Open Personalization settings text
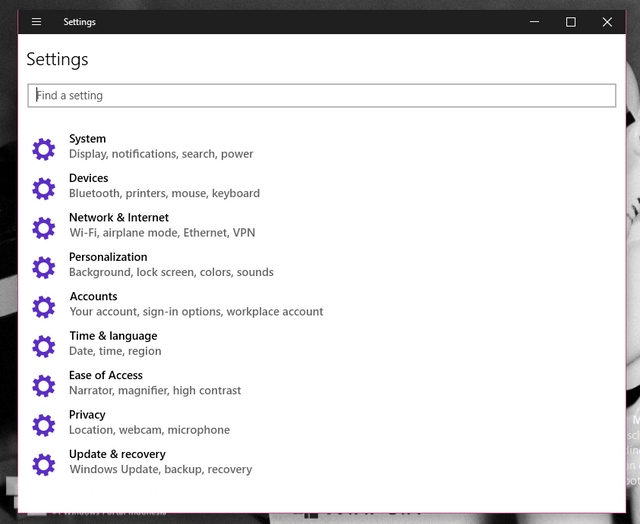 pos(108,257)
